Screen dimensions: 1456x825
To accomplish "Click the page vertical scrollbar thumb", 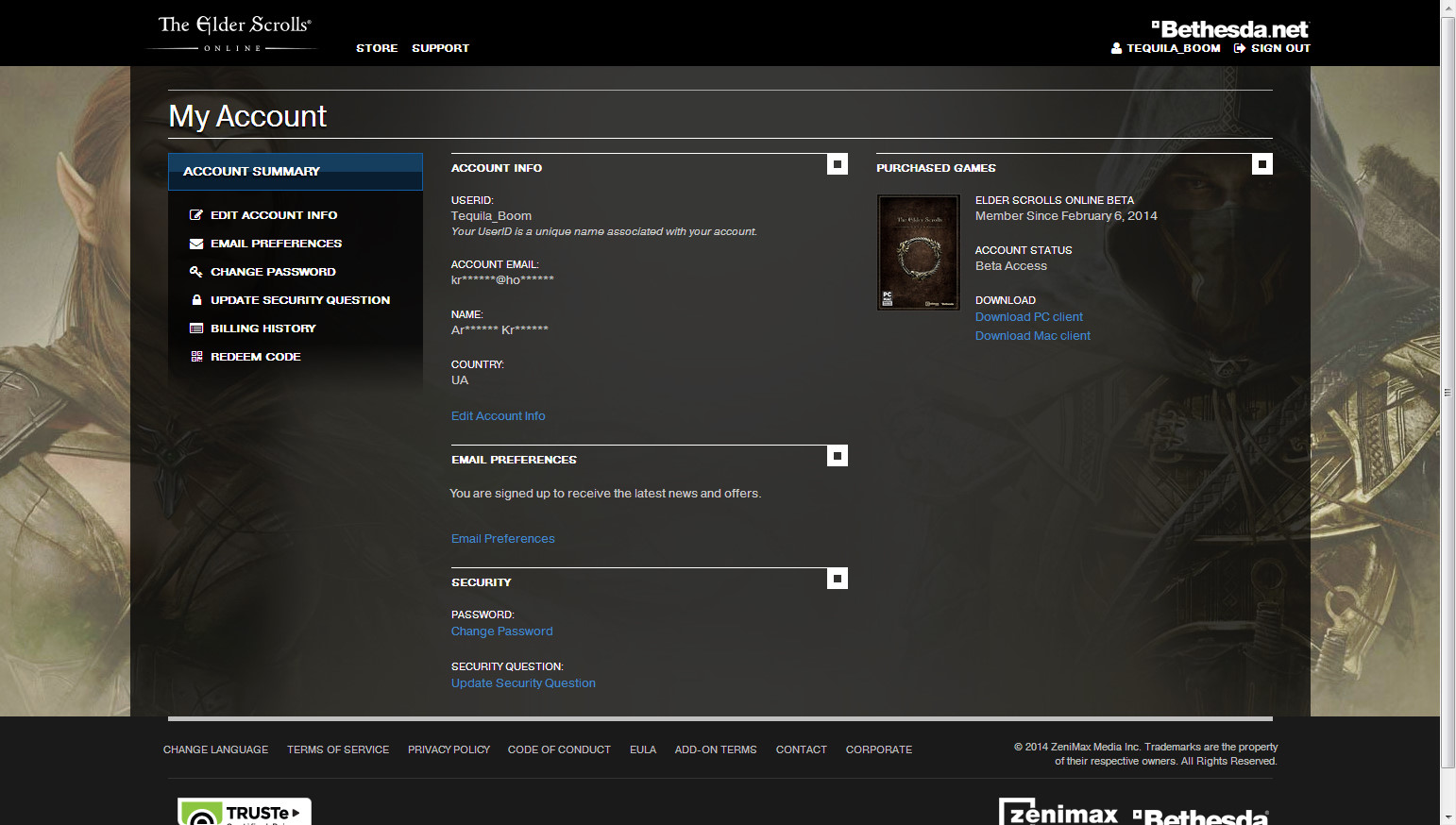I will (1448, 392).
